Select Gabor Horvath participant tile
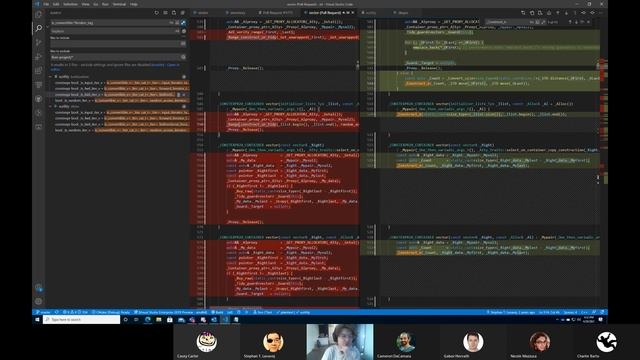This screenshot has height=360, width=640. (x=473, y=342)
